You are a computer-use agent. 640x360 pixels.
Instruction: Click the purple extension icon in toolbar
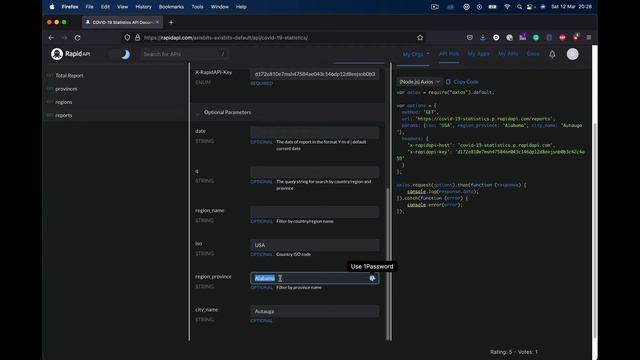pyautogui.click(x=522, y=37)
